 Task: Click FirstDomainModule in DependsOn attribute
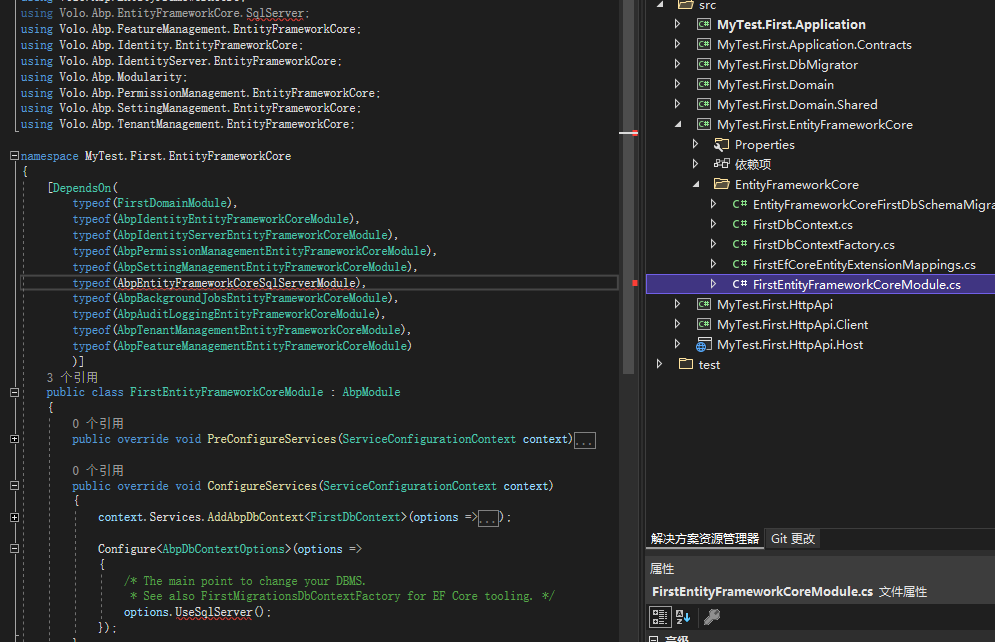coord(172,203)
